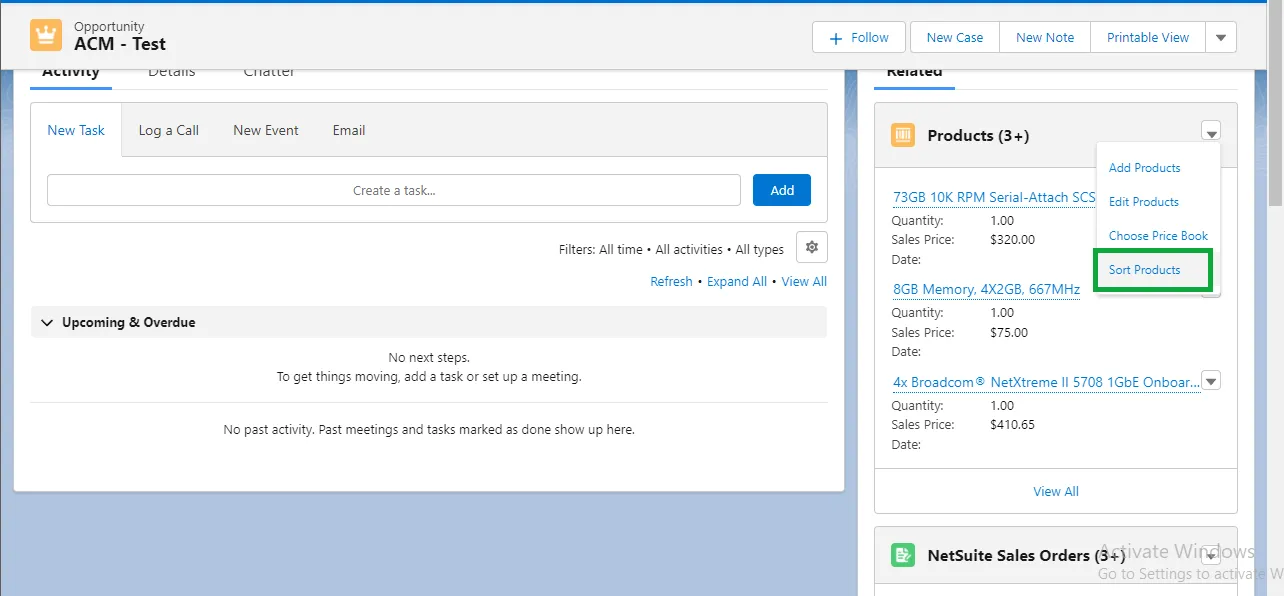
Task: Open the 4x Broadcom NetXtreme II 5708 link
Action: (1046, 382)
